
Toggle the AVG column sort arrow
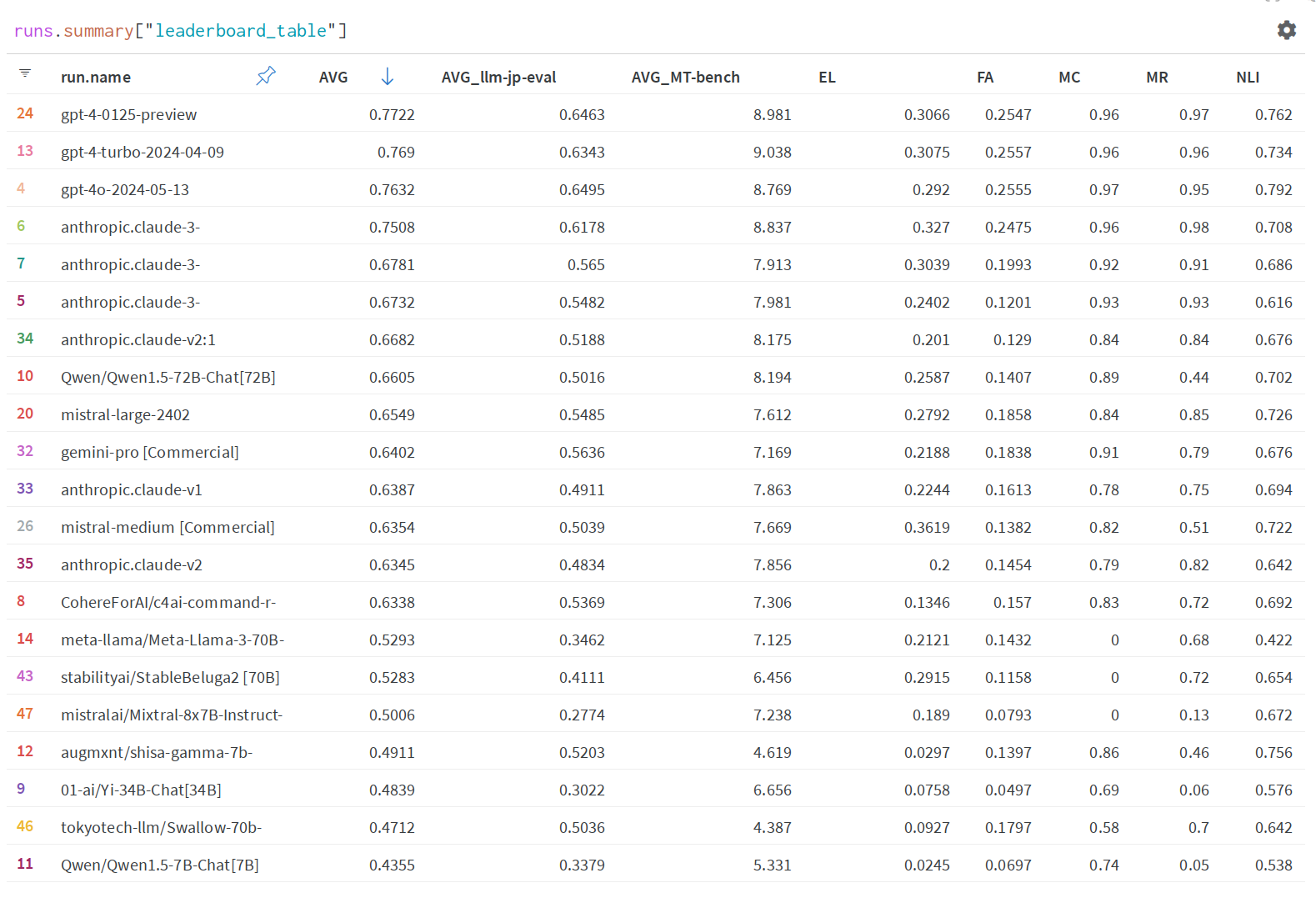(387, 77)
